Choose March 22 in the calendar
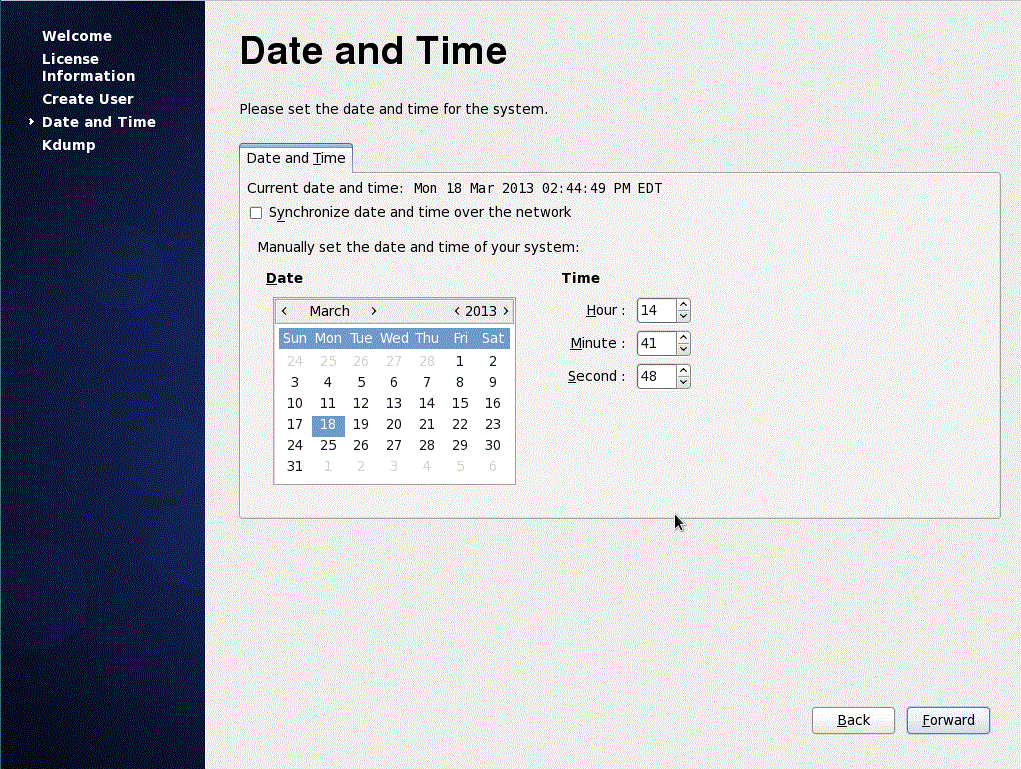 pyautogui.click(x=460, y=425)
